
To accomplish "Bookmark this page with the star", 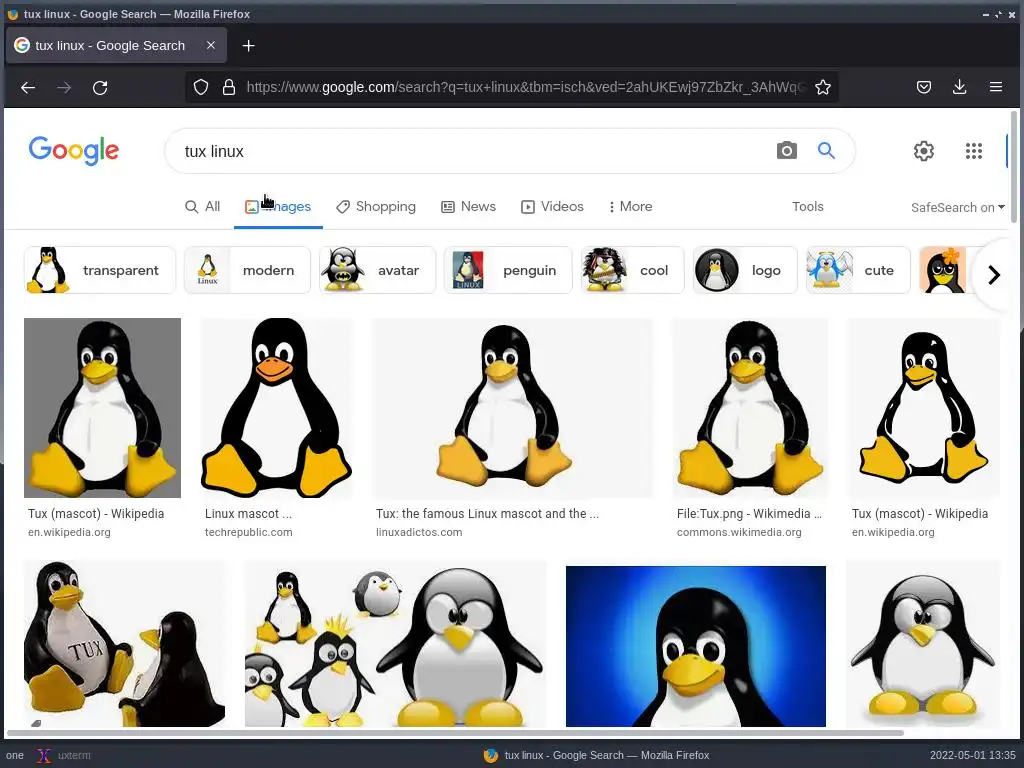I will click(x=823, y=87).
